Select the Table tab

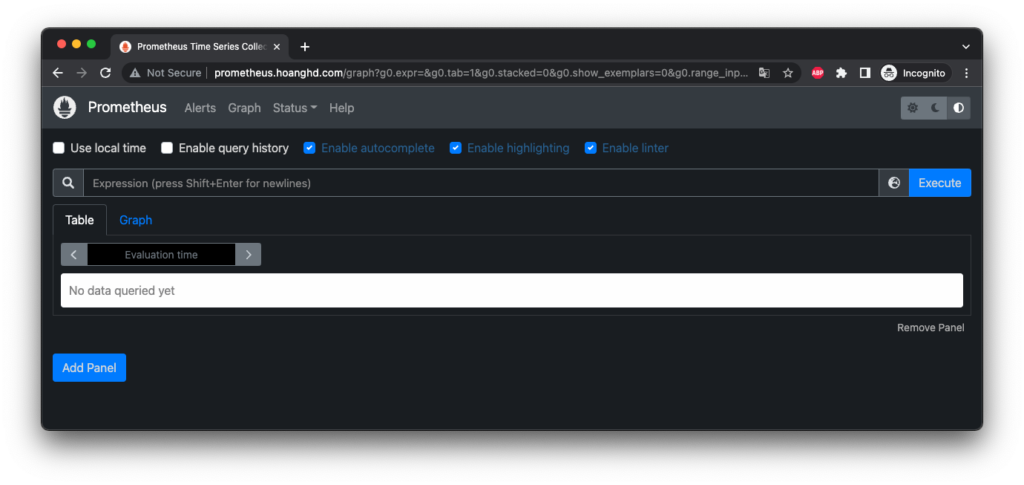coord(80,220)
